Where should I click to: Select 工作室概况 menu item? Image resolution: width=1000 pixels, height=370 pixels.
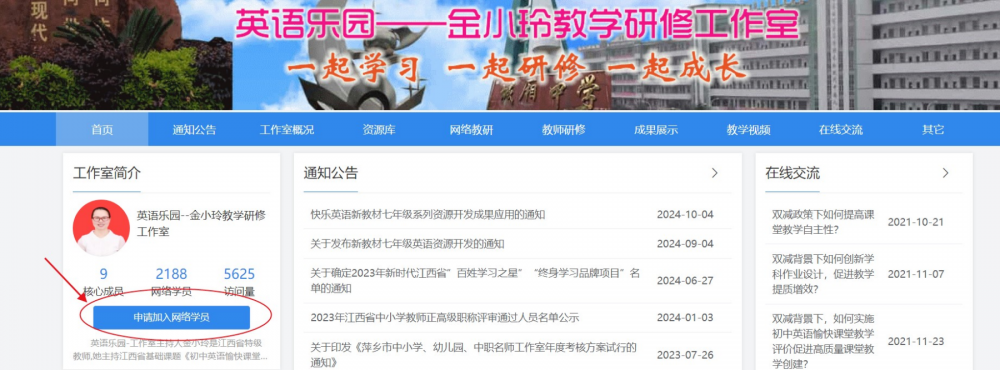tap(286, 130)
